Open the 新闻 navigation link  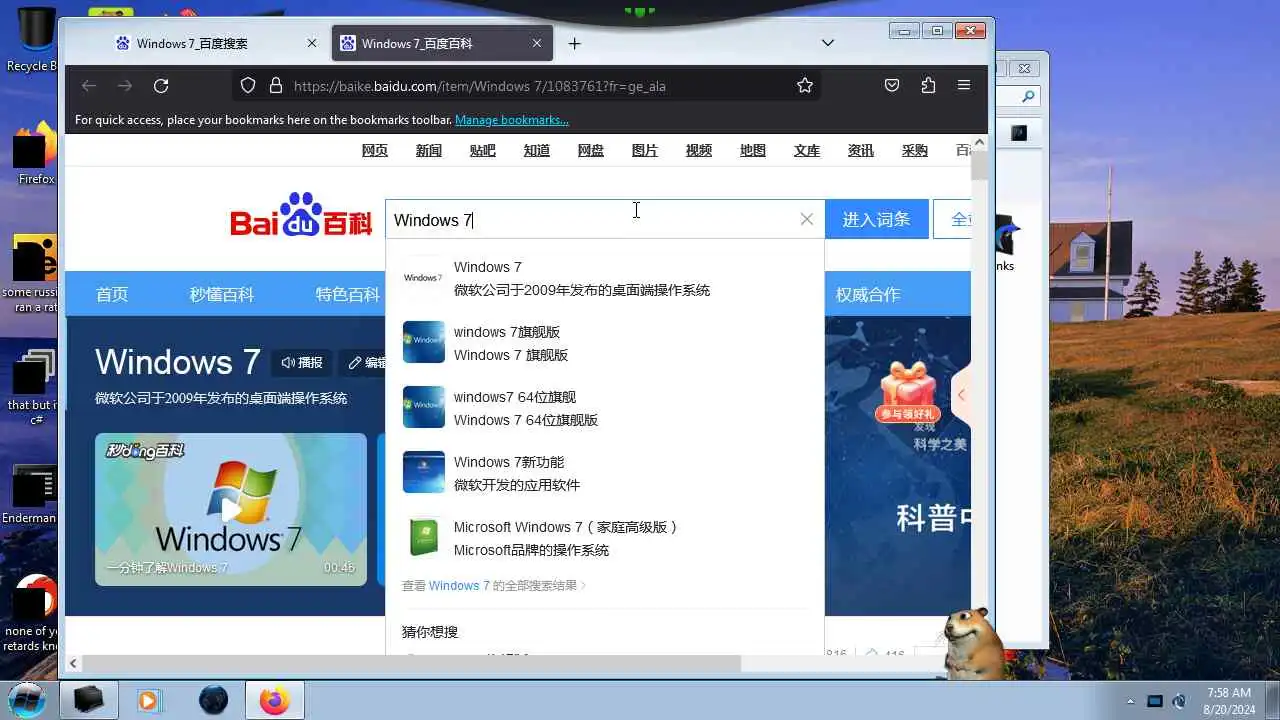[429, 150]
